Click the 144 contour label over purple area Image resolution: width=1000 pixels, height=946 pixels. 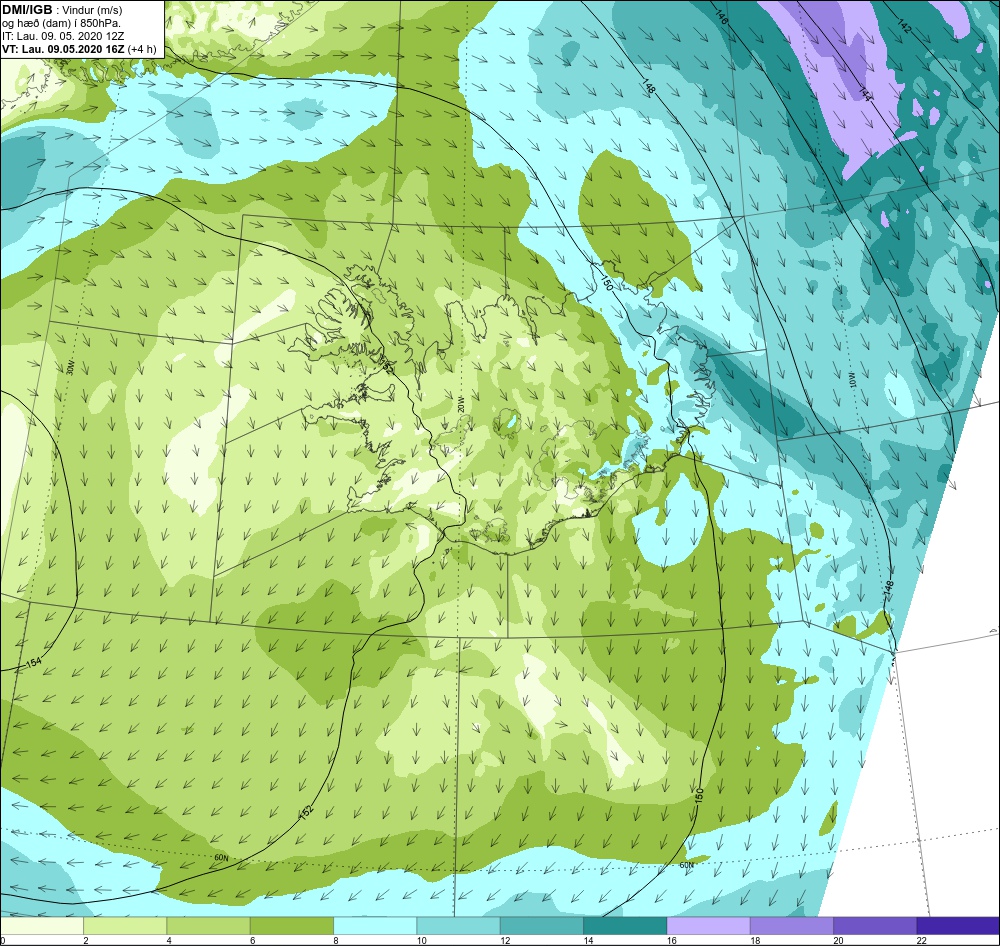865,93
